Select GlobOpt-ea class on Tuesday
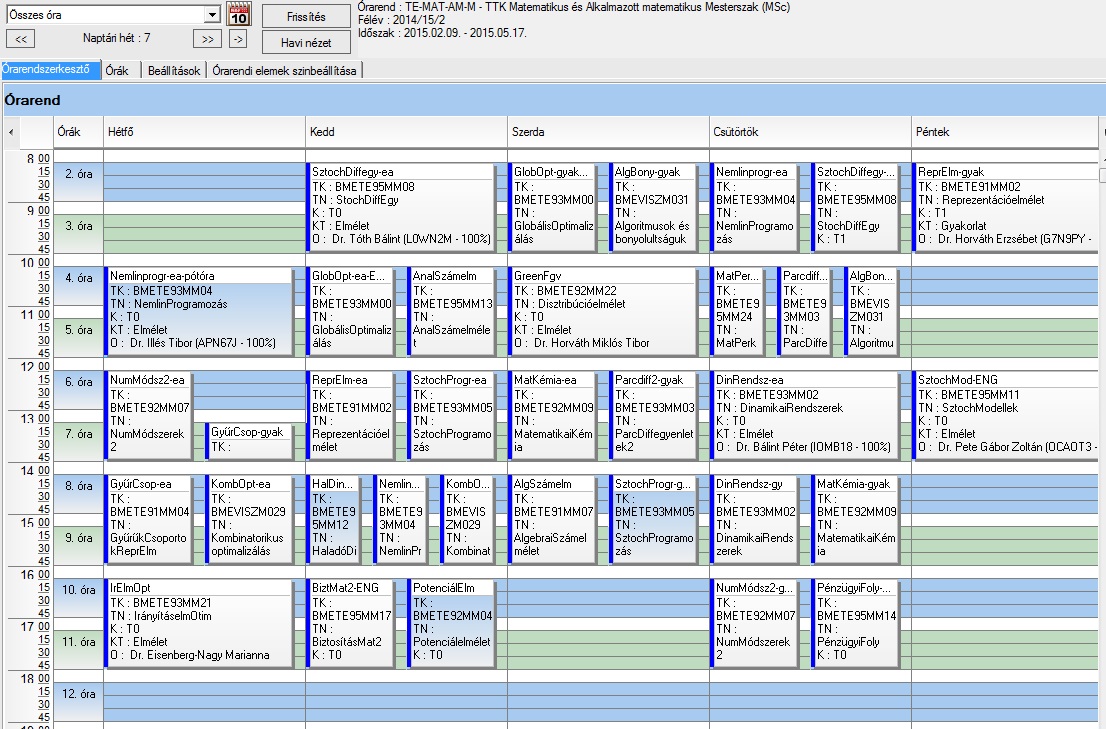Screen dimensions: 1106x729 pos(351,312)
